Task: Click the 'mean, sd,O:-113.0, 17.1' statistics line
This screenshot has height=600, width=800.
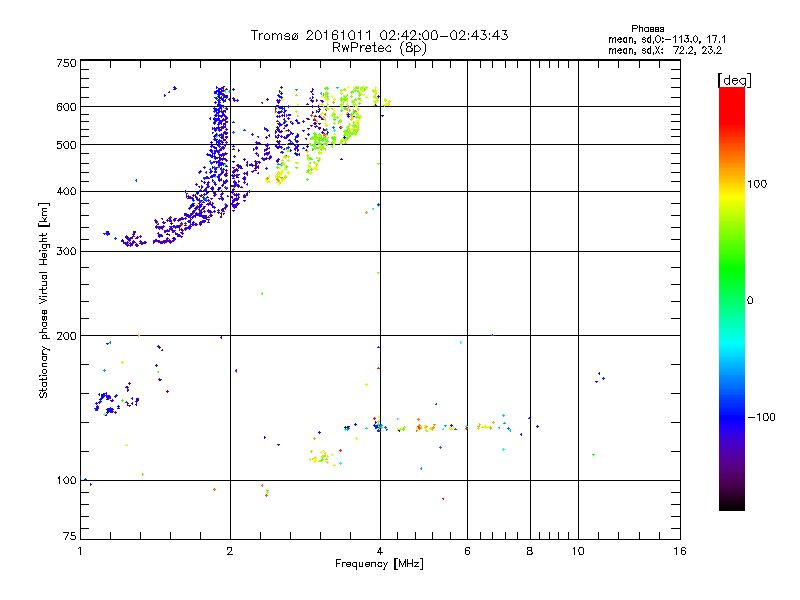Action: [x=667, y=40]
